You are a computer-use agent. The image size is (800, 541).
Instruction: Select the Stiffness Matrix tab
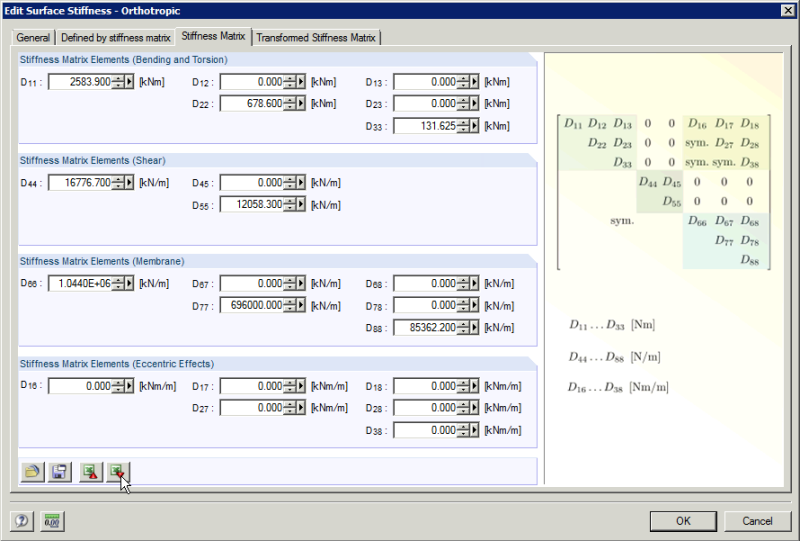point(213,36)
